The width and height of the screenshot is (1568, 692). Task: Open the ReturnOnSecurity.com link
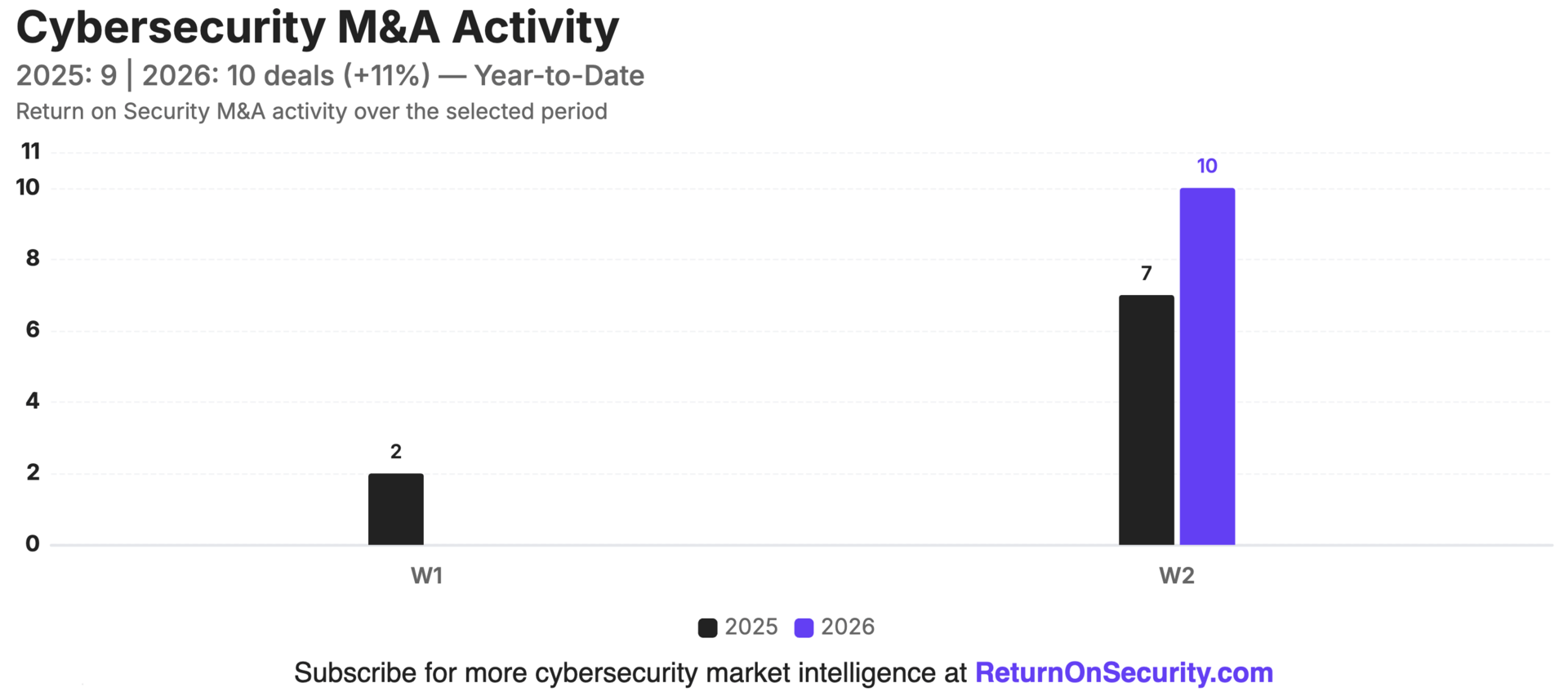(x=1124, y=672)
